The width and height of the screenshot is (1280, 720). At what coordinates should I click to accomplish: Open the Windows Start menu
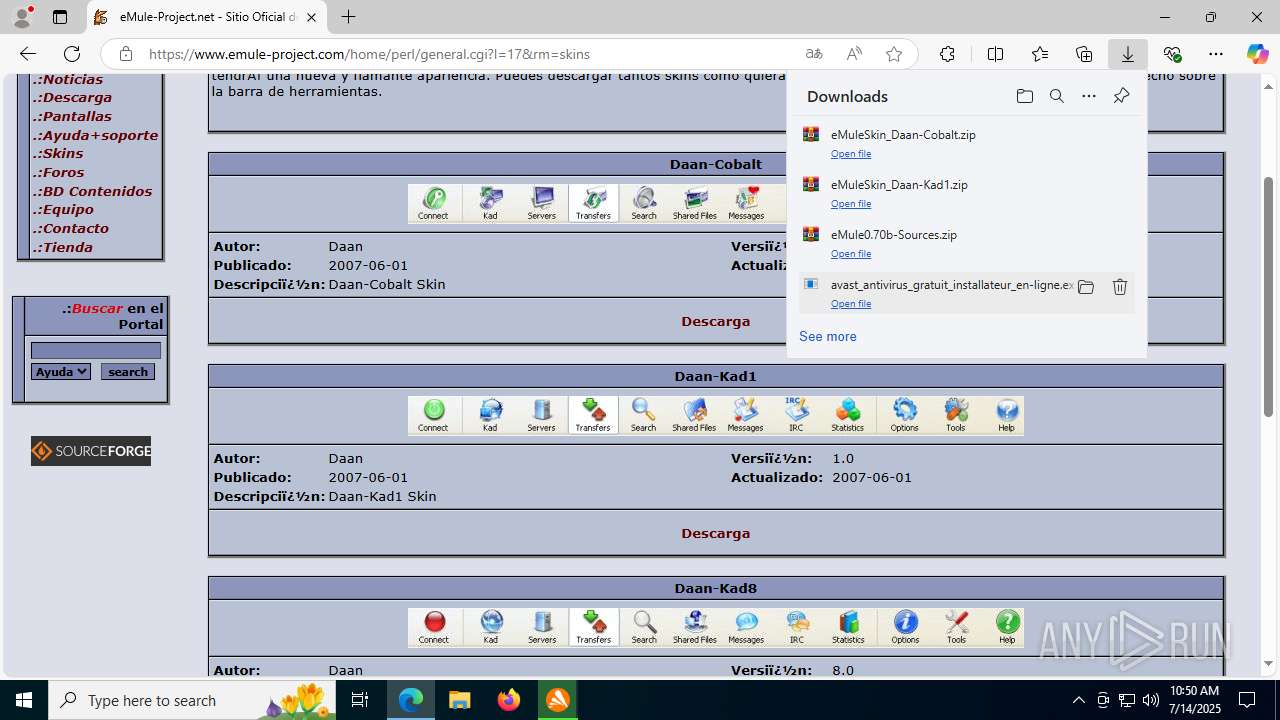(x=24, y=700)
